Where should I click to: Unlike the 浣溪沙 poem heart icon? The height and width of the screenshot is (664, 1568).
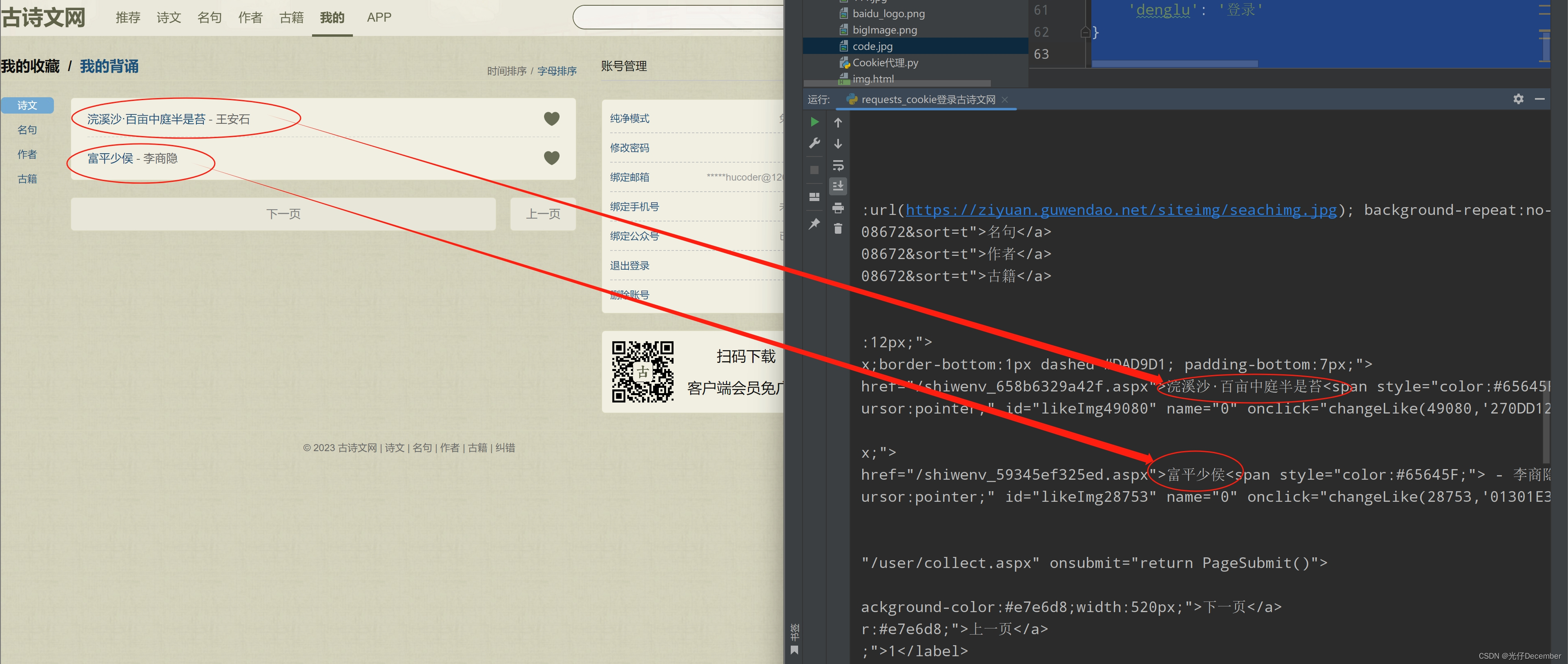551,118
